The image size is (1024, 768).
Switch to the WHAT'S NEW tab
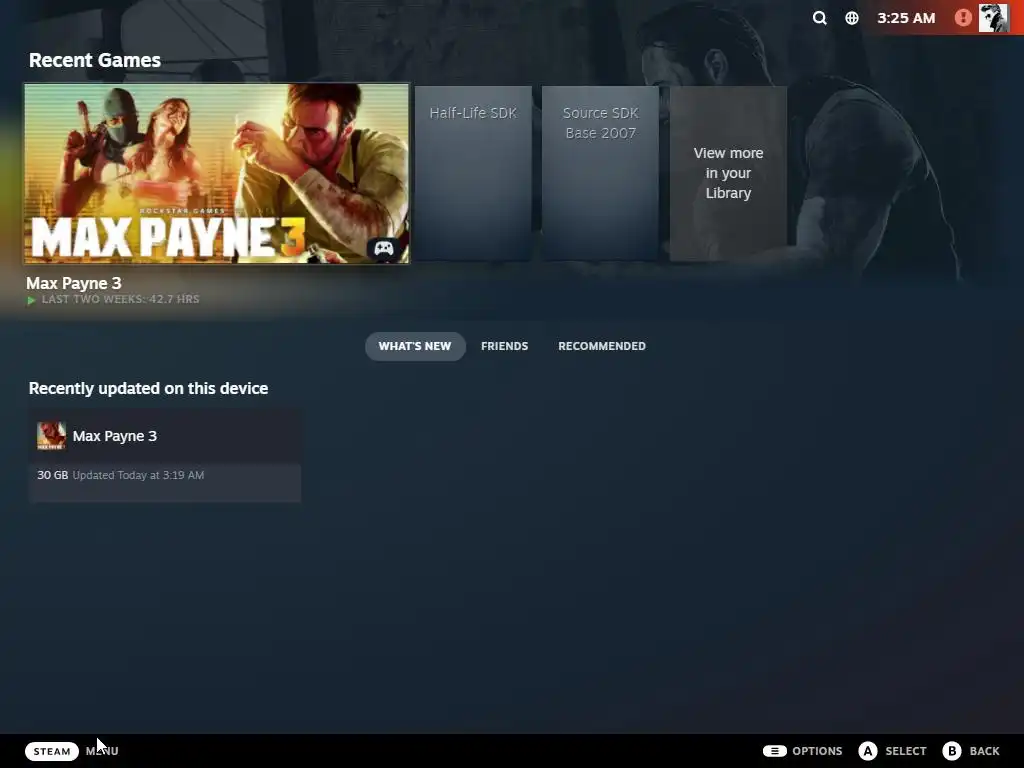click(415, 346)
